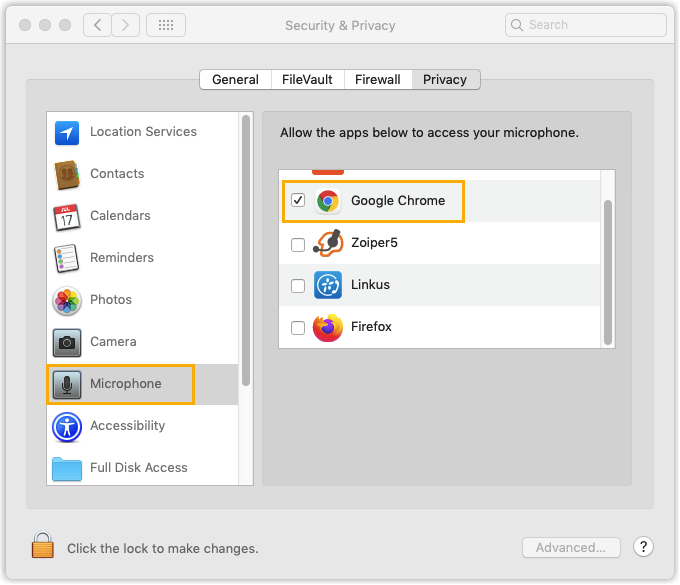680x585 pixels.
Task: Select the Full Disk Access label
Action: [139, 468]
